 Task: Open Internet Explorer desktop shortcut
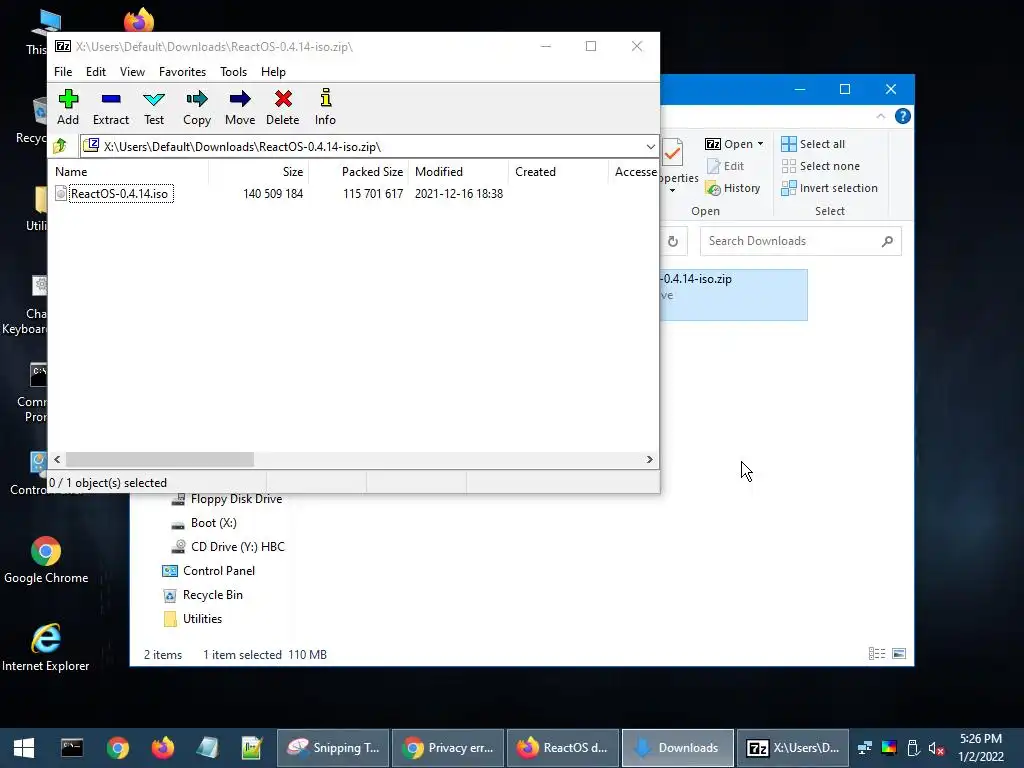tap(46, 648)
